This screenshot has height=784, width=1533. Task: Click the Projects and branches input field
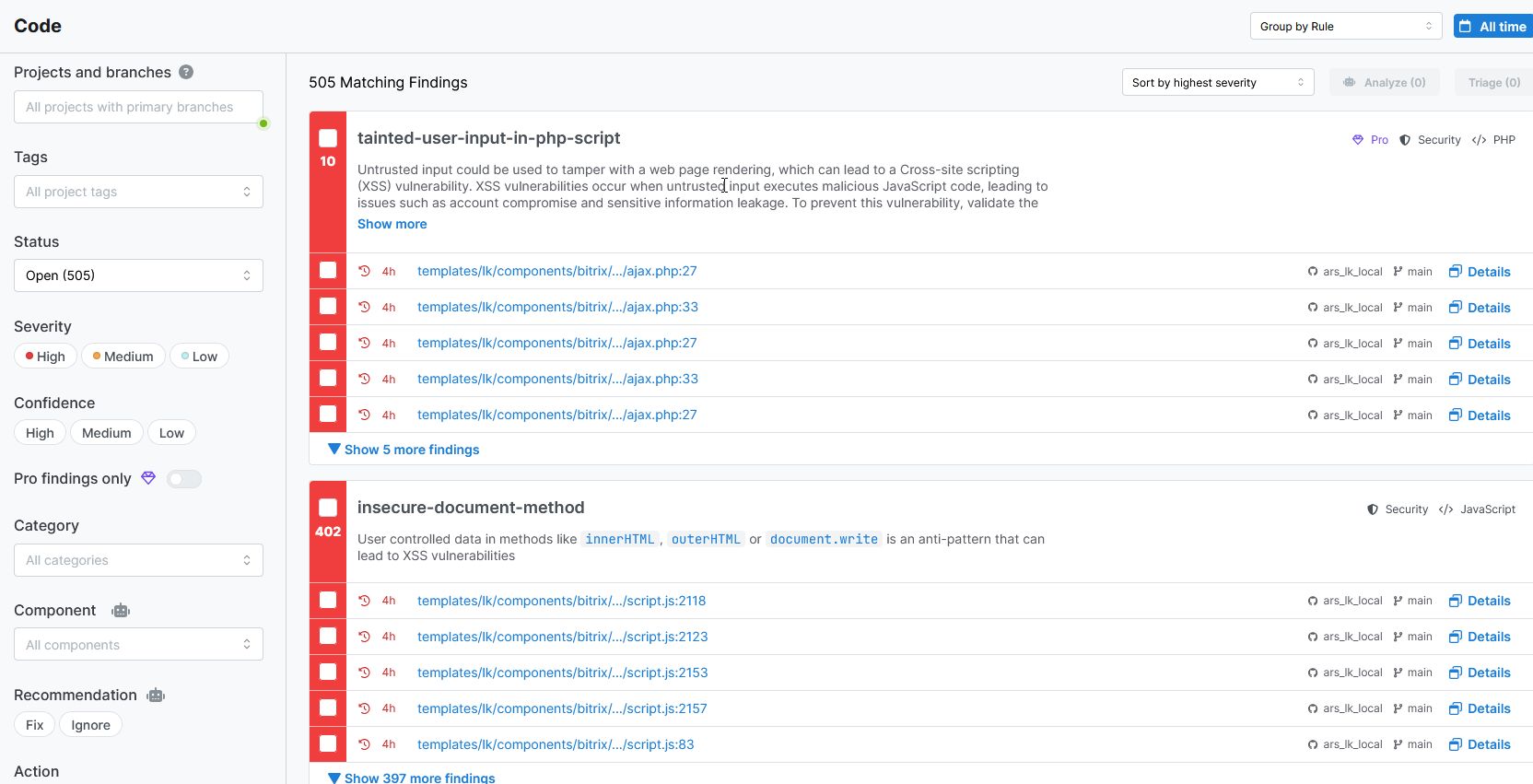pos(138,107)
